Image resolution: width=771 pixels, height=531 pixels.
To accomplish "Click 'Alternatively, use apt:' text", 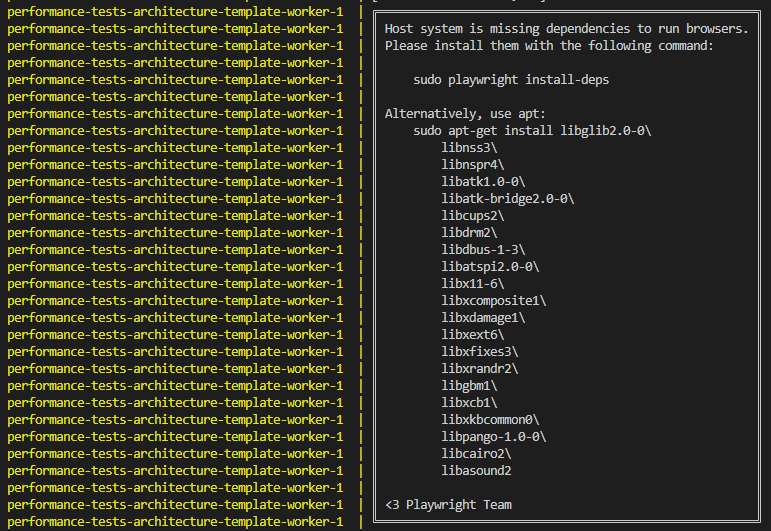I will coord(465,114).
